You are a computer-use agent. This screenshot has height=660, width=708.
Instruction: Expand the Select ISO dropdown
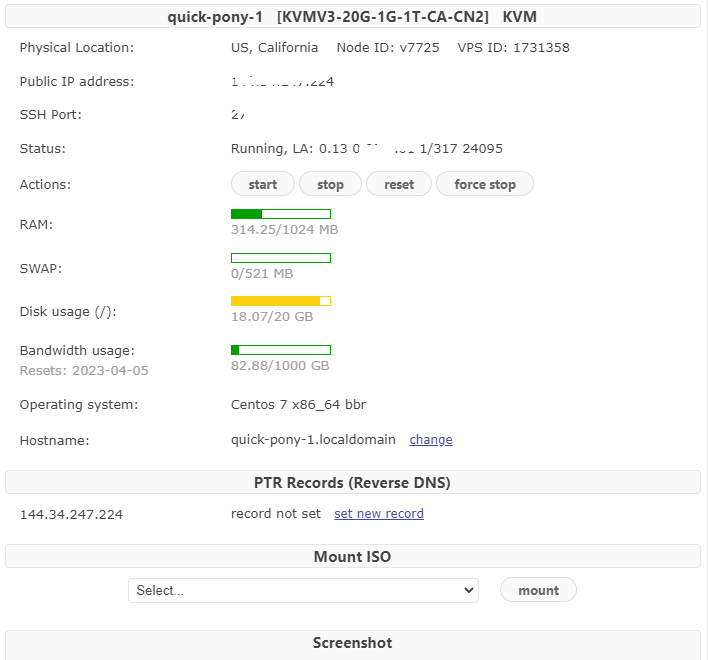tap(303, 590)
